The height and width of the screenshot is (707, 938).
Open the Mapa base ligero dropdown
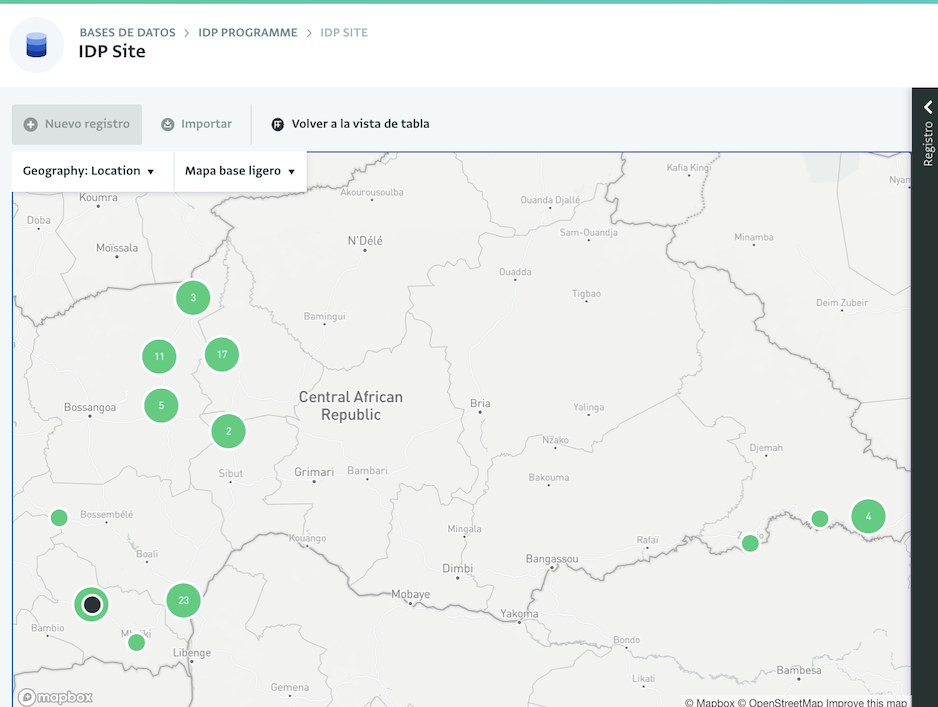(x=240, y=171)
